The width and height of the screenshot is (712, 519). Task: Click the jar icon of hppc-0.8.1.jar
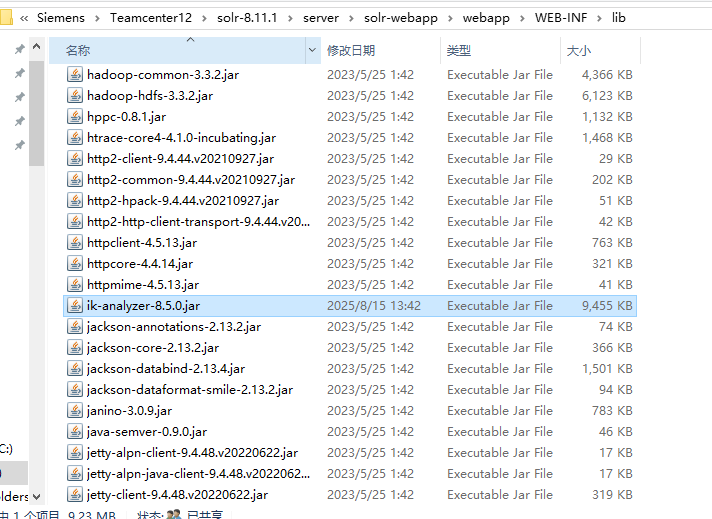(x=75, y=117)
